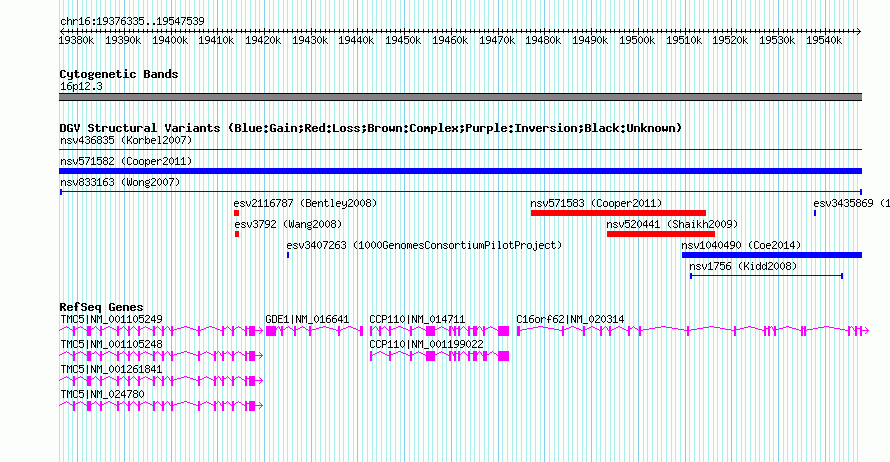Click the esv3435869 variant label
The height and width of the screenshot is (462, 890).
pyautogui.click(x=851, y=203)
